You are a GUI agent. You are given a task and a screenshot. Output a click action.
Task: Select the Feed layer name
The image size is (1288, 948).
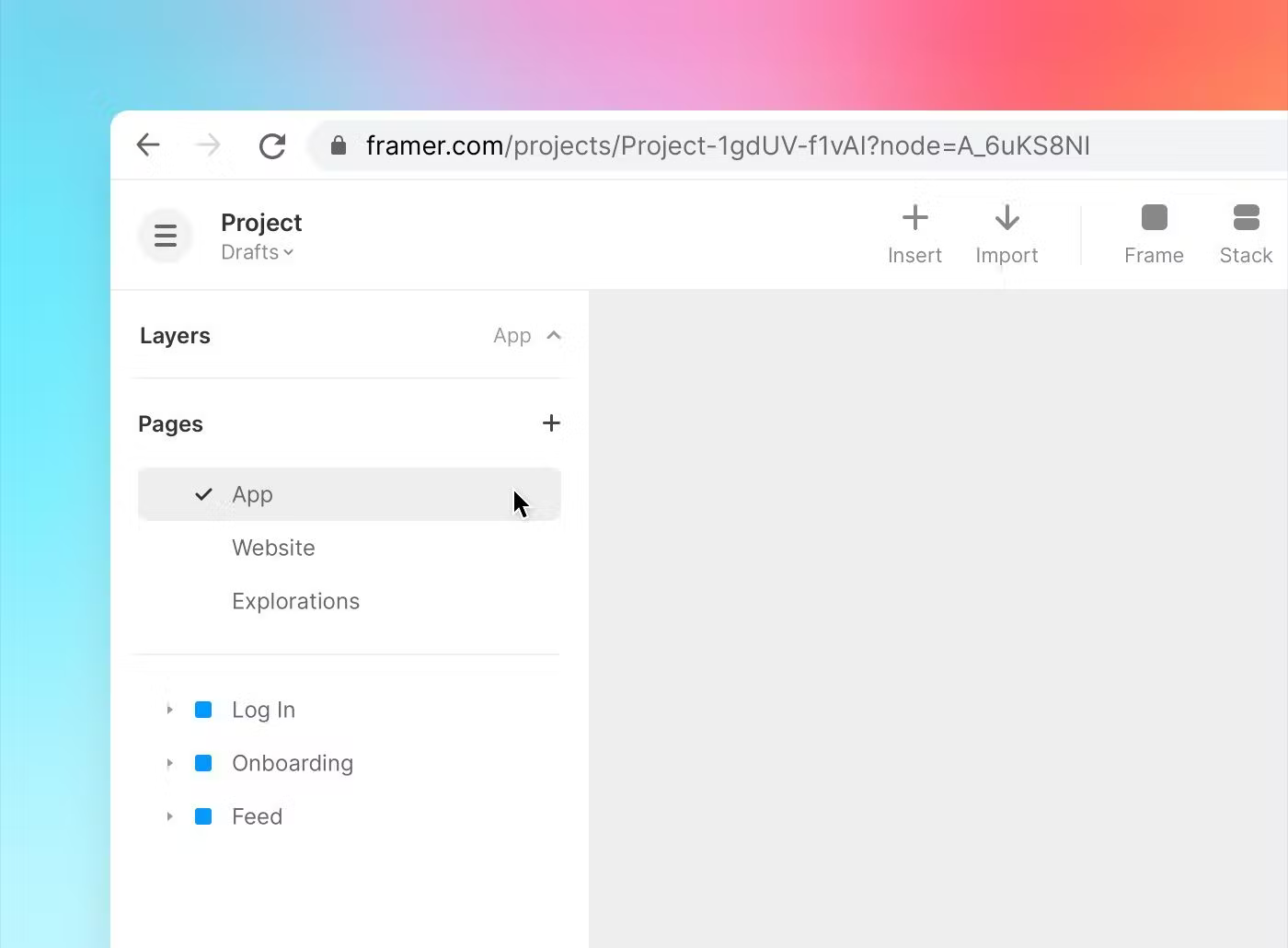pos(257,816)
